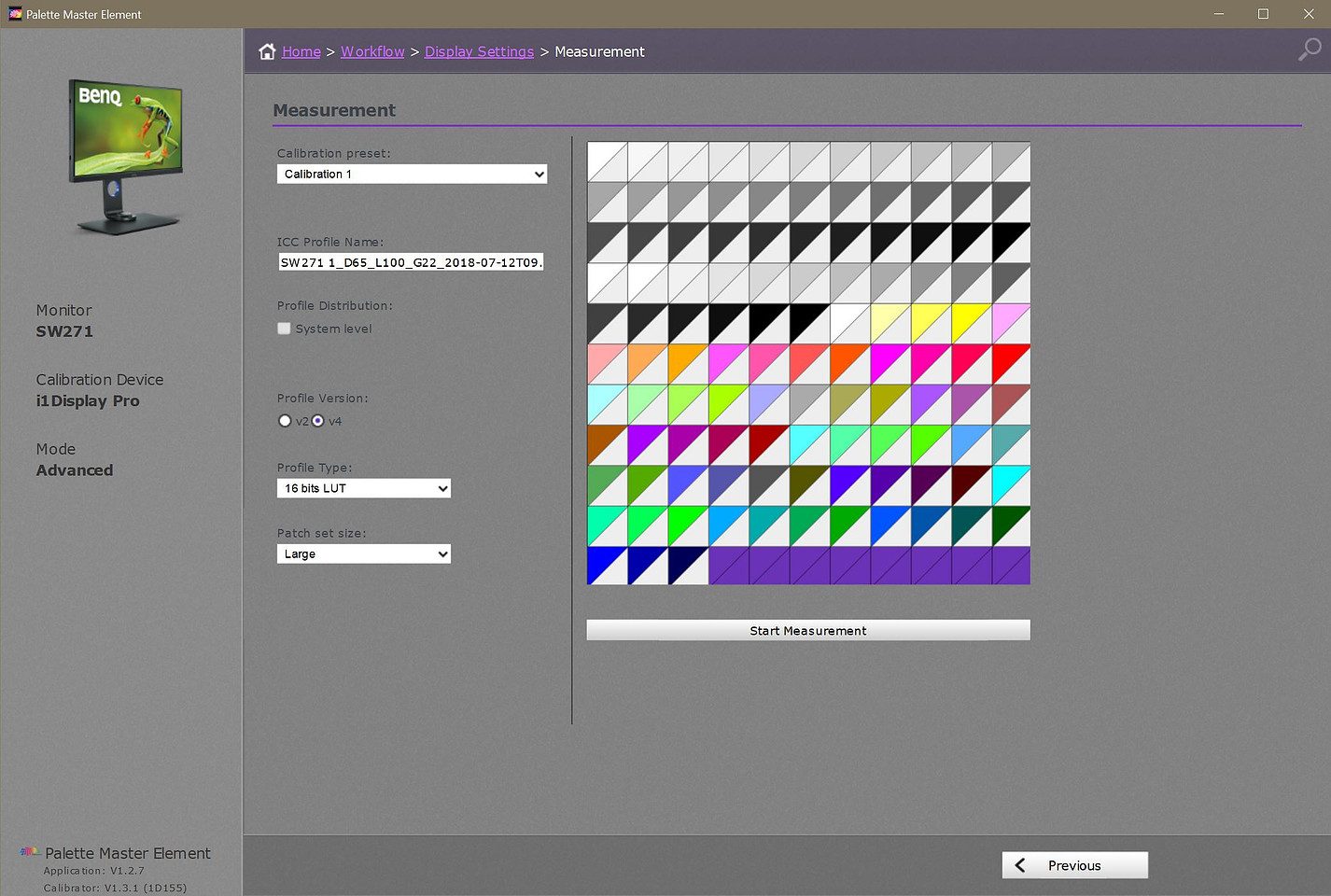Click the Previous button
Viewport: 1331px width, 896px height.
[x=1075, y=865]
